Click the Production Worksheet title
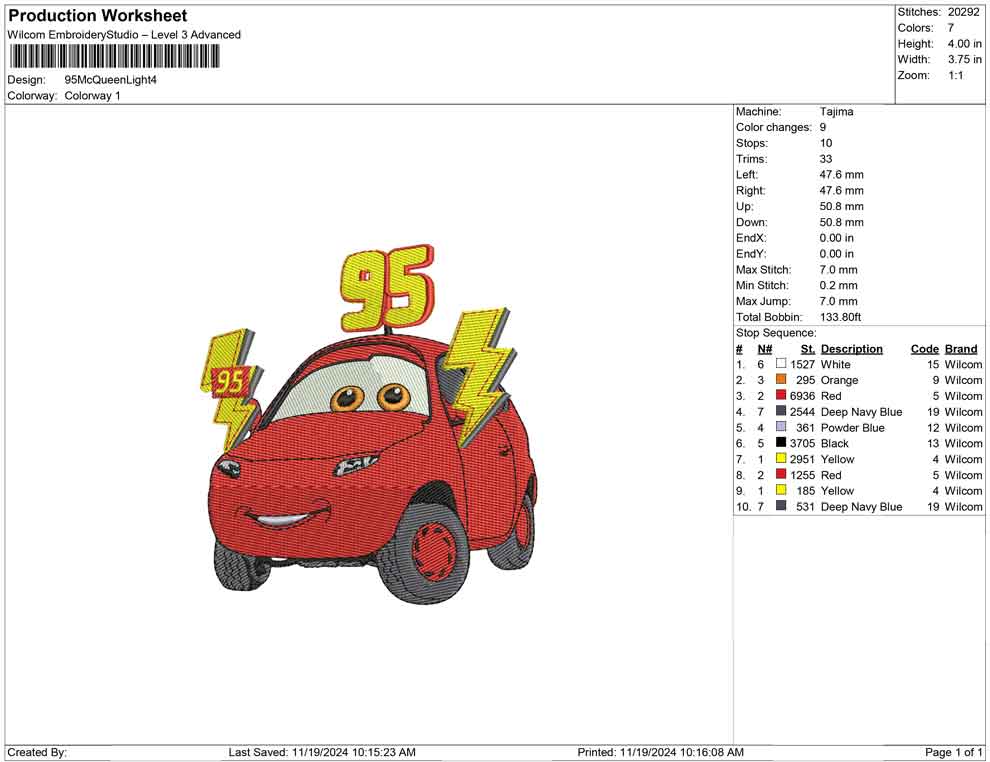The height and width of the screenshot is (762, 990). pos(97,16)
